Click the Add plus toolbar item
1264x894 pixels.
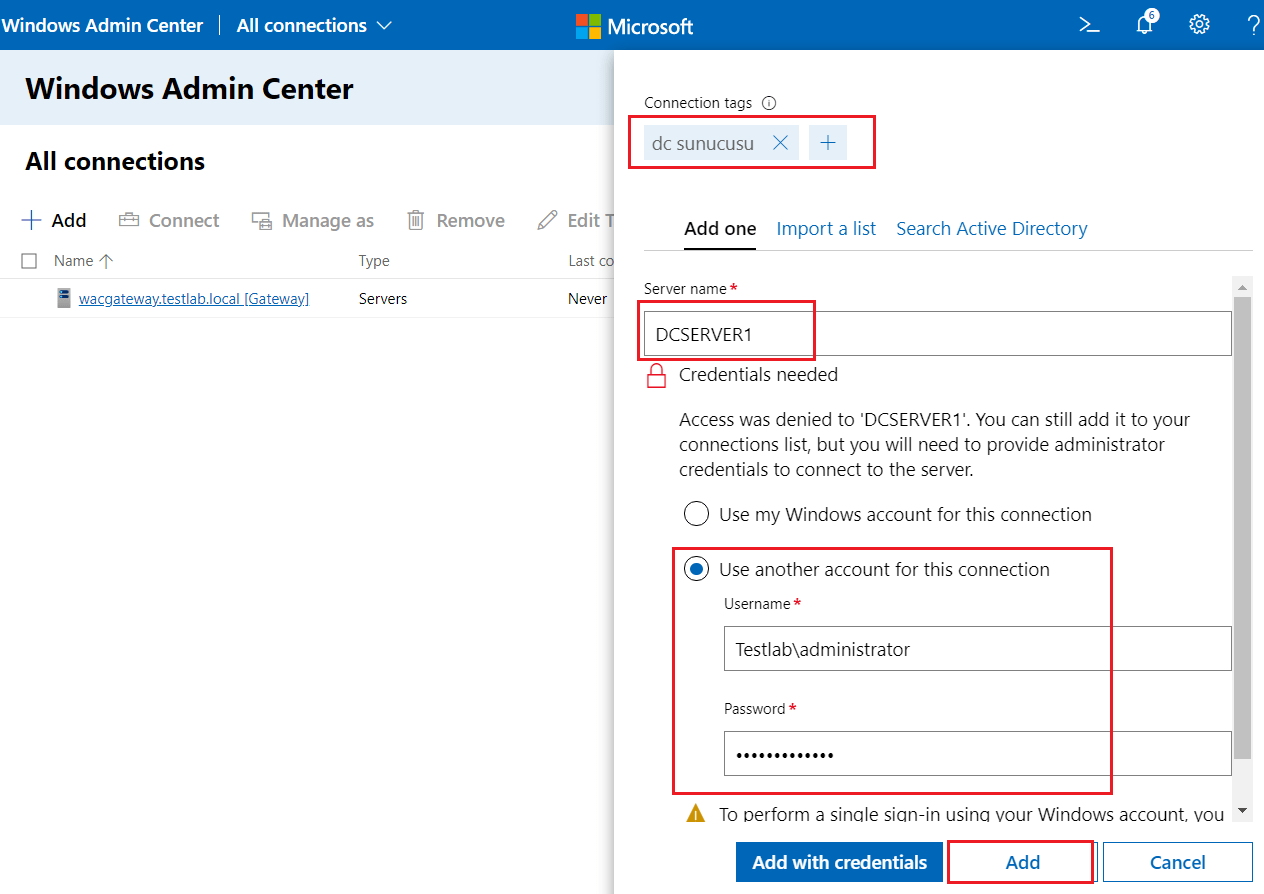tap(54, 220)
